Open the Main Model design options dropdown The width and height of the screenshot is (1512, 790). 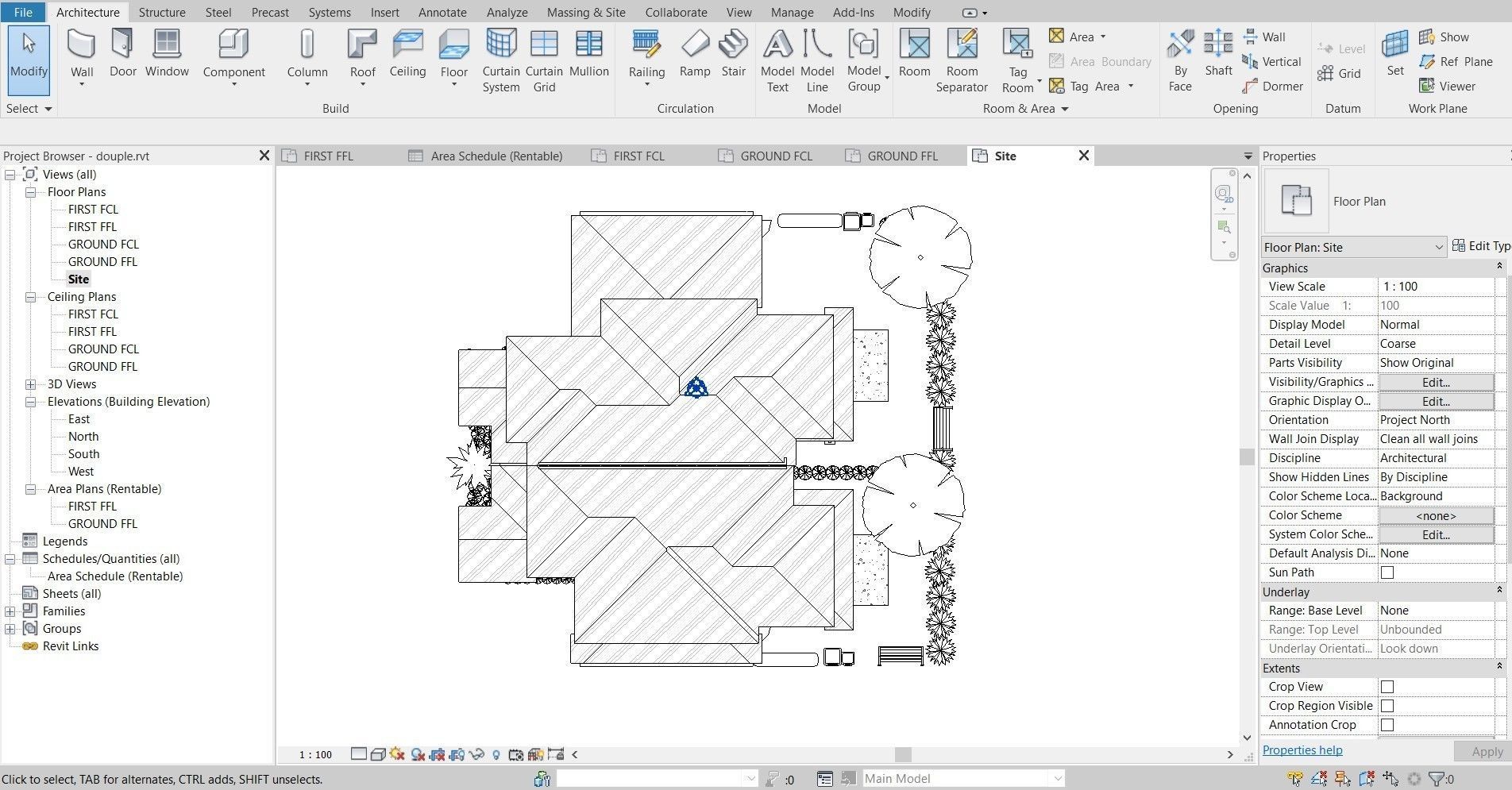(962, 779)
